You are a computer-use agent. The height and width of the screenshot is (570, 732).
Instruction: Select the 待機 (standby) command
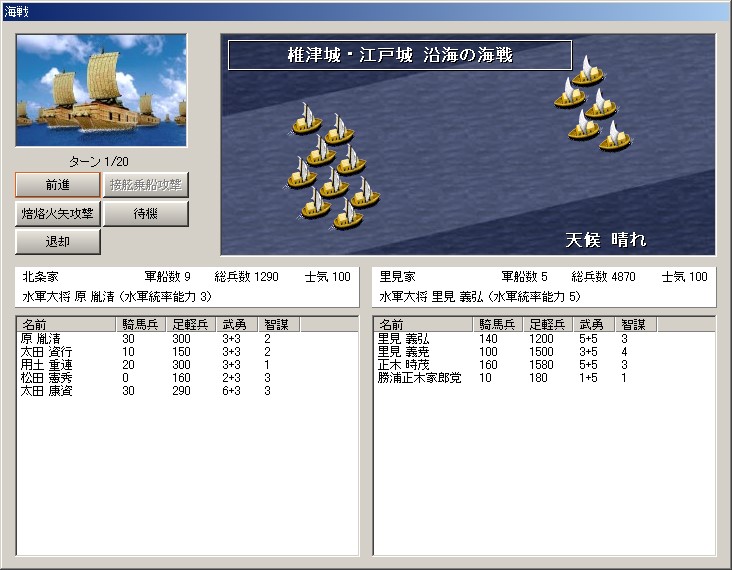pos(146,214)
